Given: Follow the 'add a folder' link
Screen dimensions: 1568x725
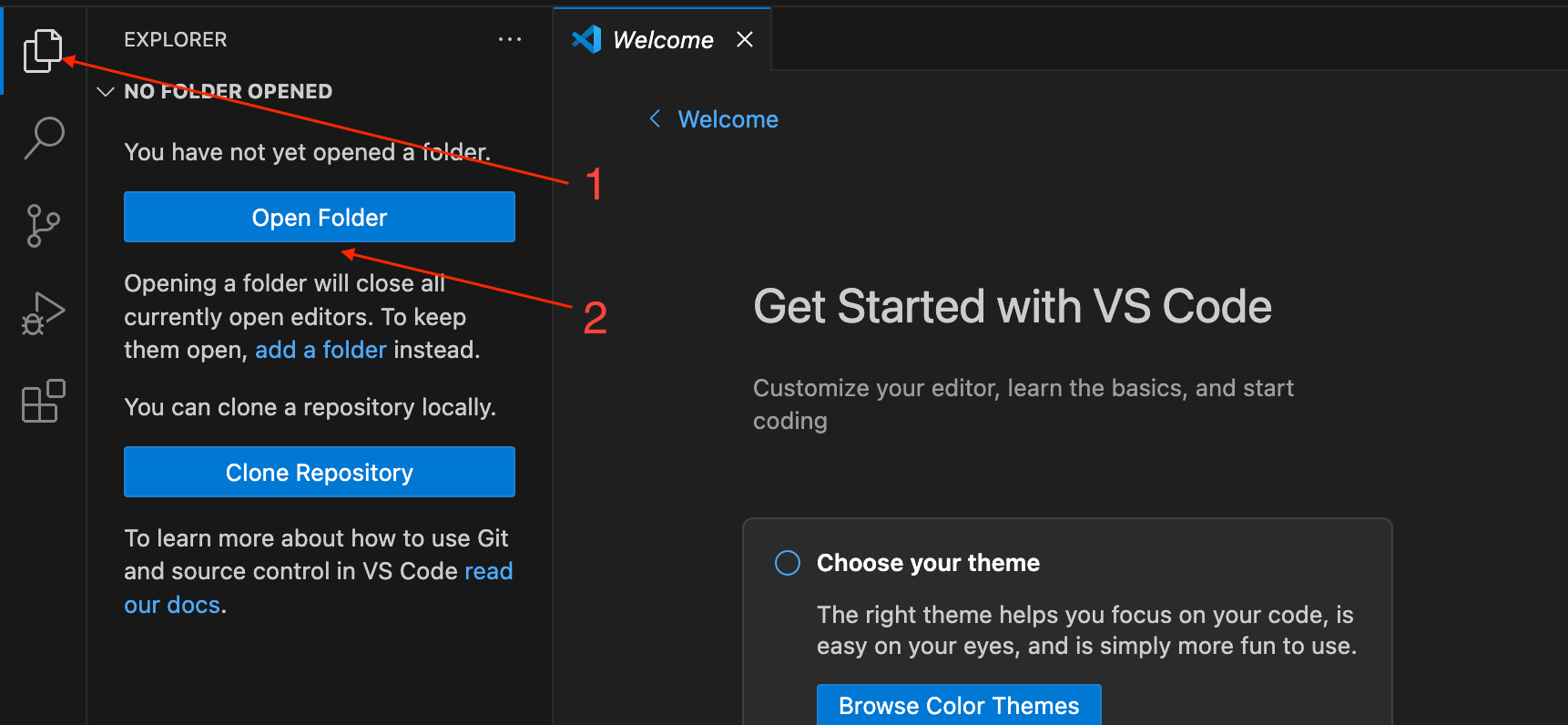Looking at the screenshot, I should [x=321, y=350].
